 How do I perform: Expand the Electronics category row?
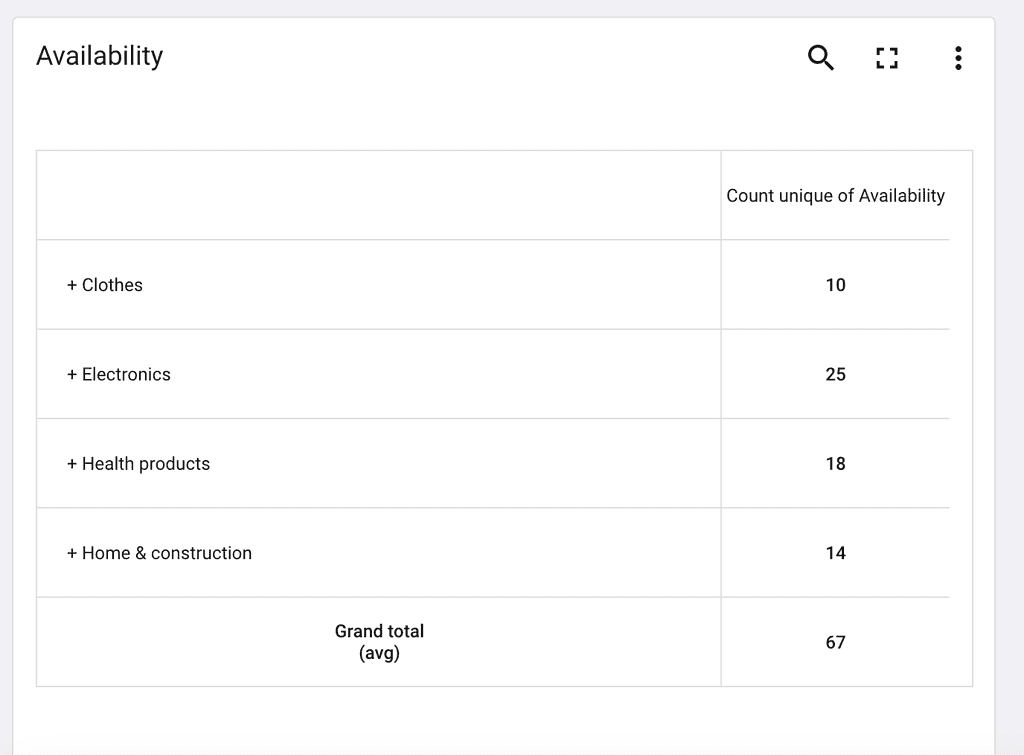point(72,375)
